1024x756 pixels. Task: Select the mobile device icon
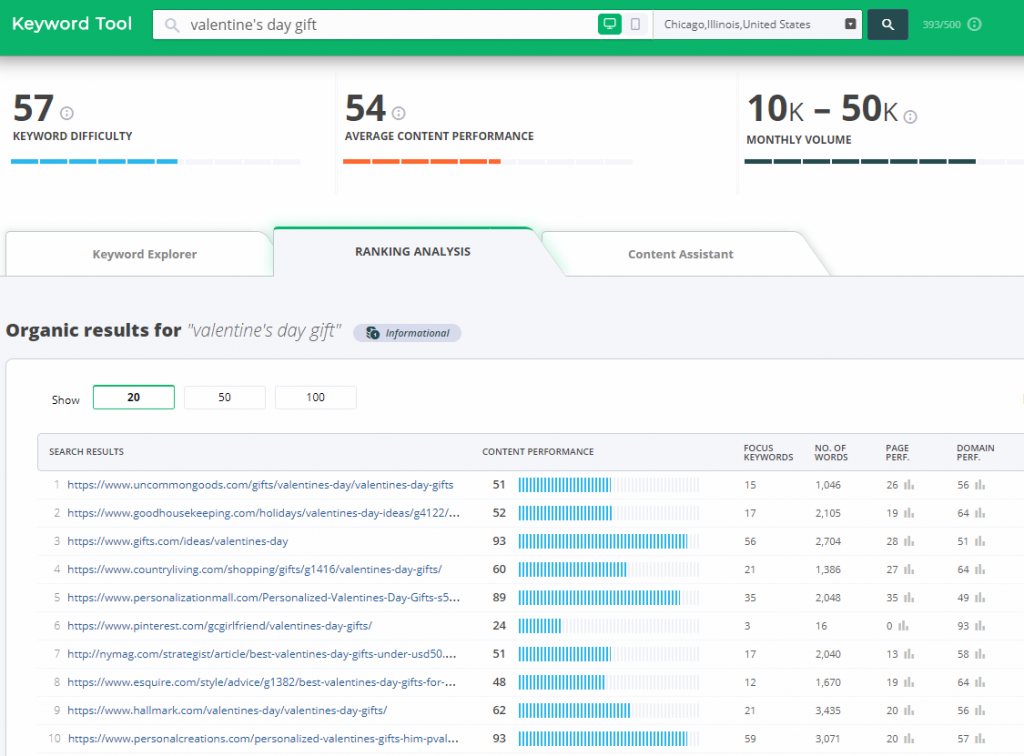click(x=635, y=24)
